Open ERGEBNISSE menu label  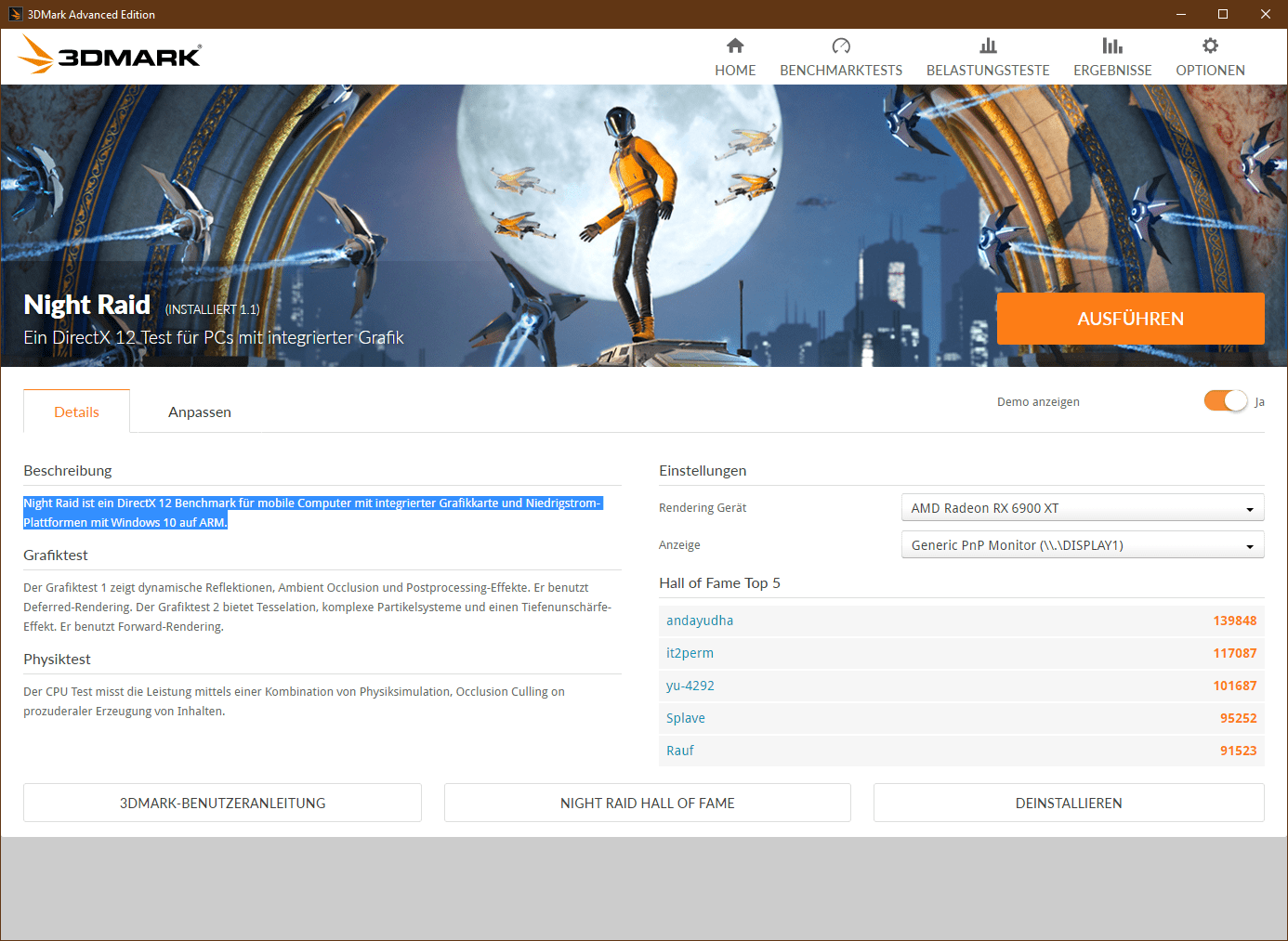coord(1112,71)
